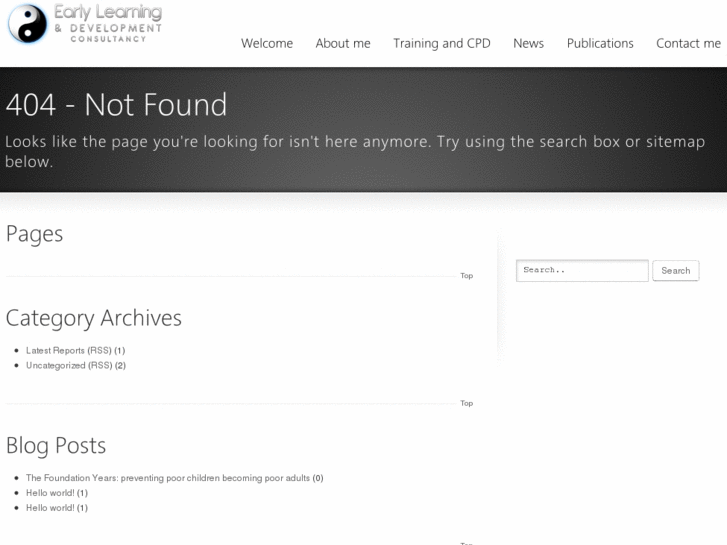Image resolution: width=727 pixels, height=545 pixels.
Task: Click the yin-yang logo icon
Action: [28, 24]
